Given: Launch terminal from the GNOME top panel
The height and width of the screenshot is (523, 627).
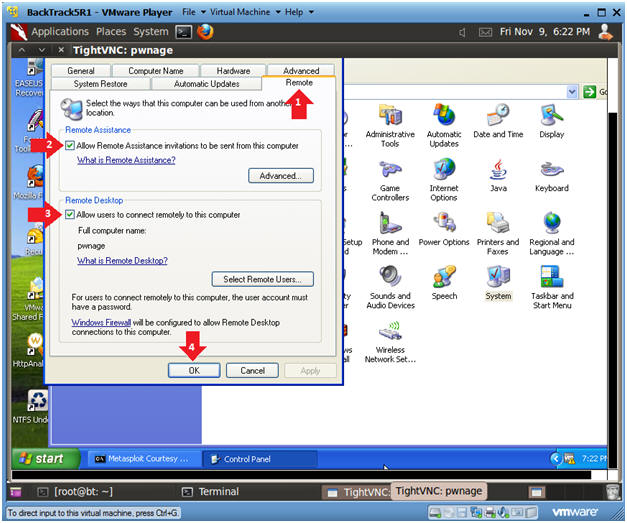Looking at the screenshot, I should 184,32.
